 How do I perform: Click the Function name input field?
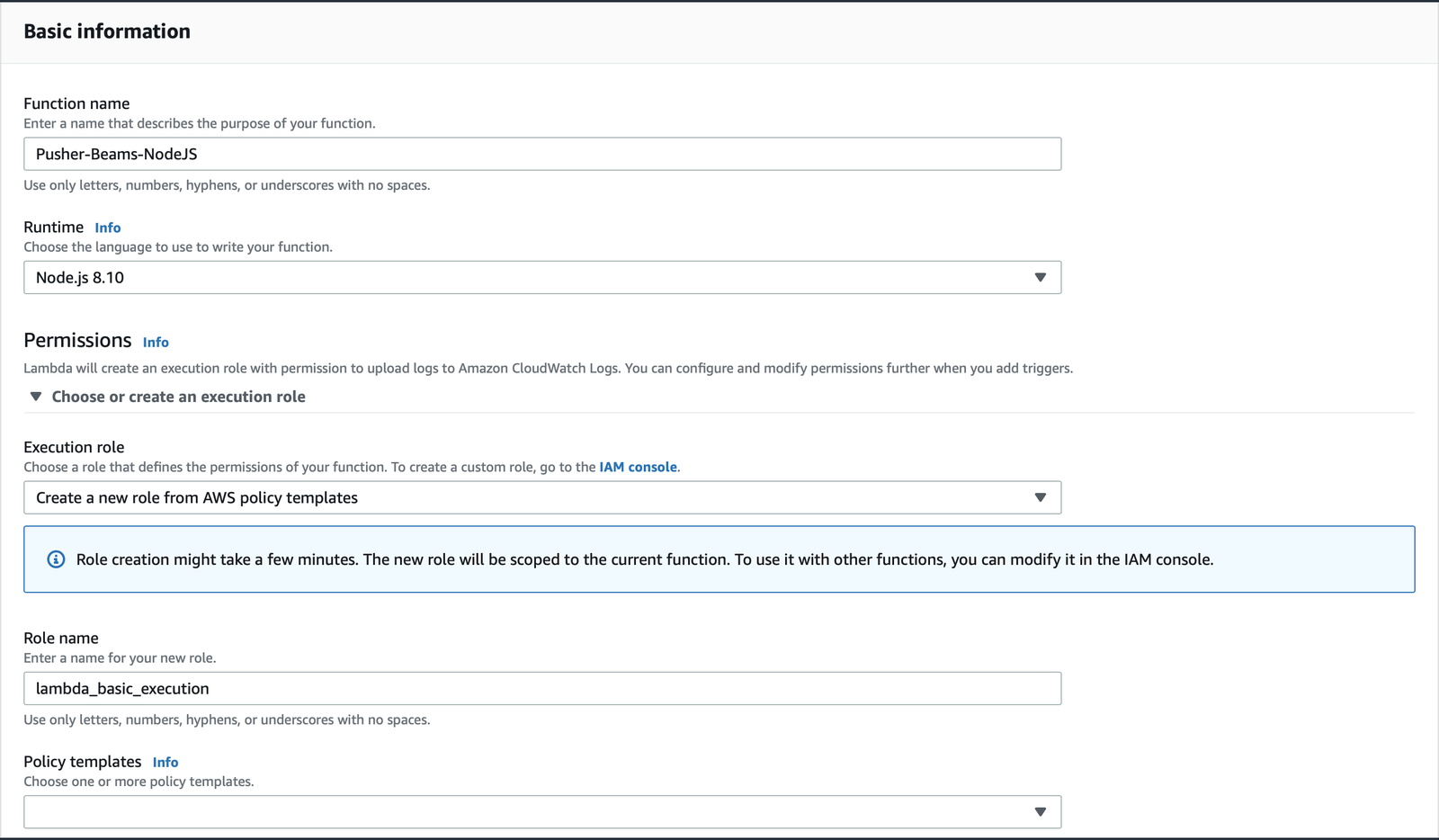542,154
